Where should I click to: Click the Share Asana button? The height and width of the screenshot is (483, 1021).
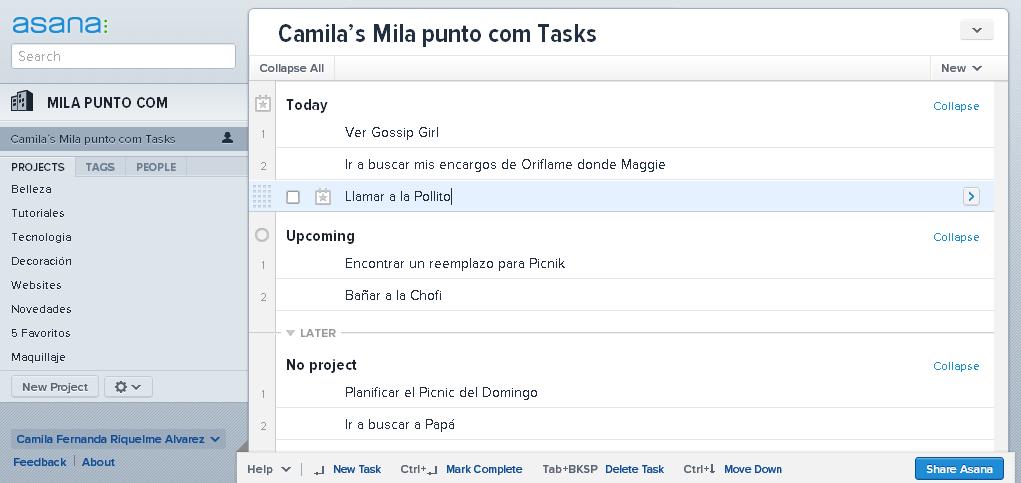958,469
